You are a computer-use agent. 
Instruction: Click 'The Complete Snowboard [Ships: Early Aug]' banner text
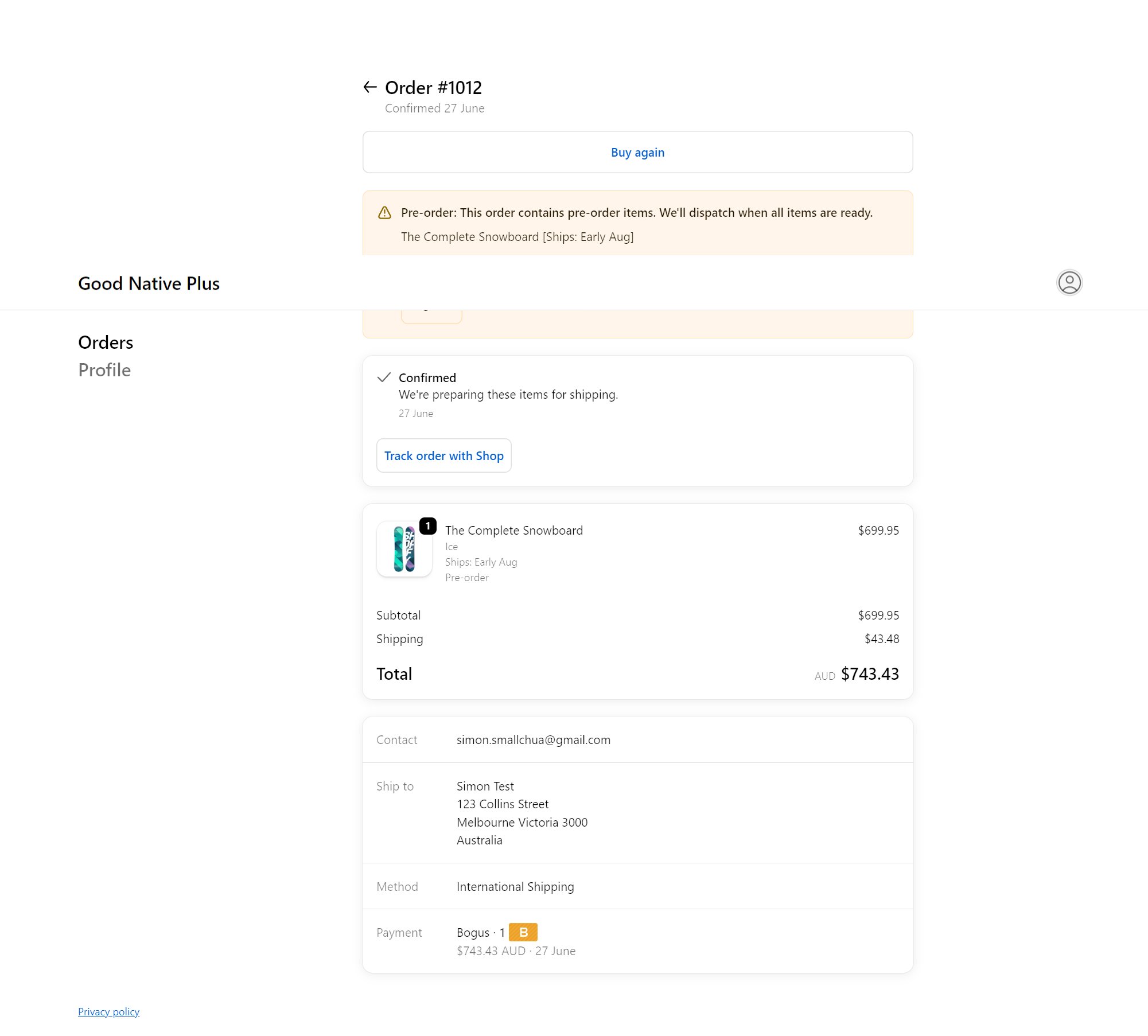[x=517, y=237]
